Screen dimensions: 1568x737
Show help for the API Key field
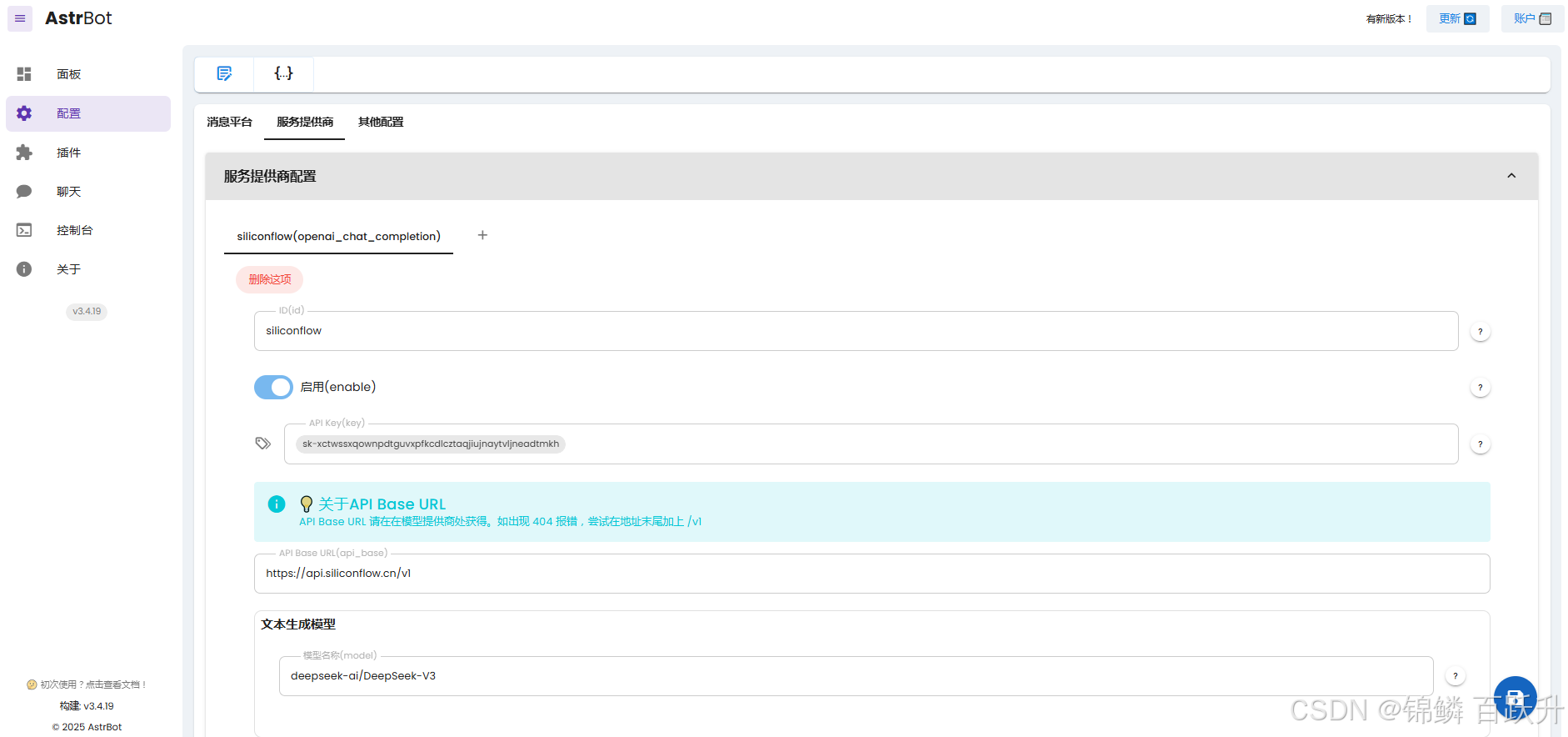pos(1481,444)
